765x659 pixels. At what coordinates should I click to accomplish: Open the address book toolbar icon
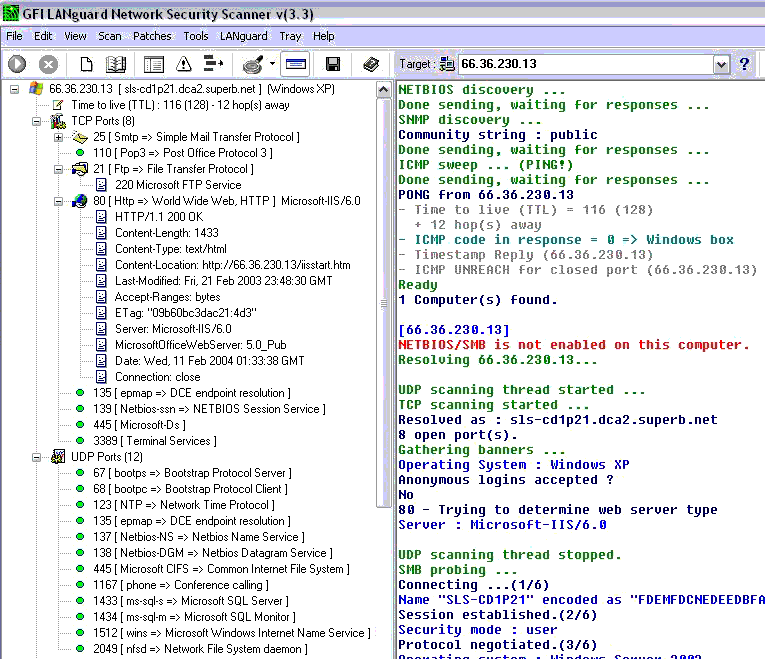116,64
